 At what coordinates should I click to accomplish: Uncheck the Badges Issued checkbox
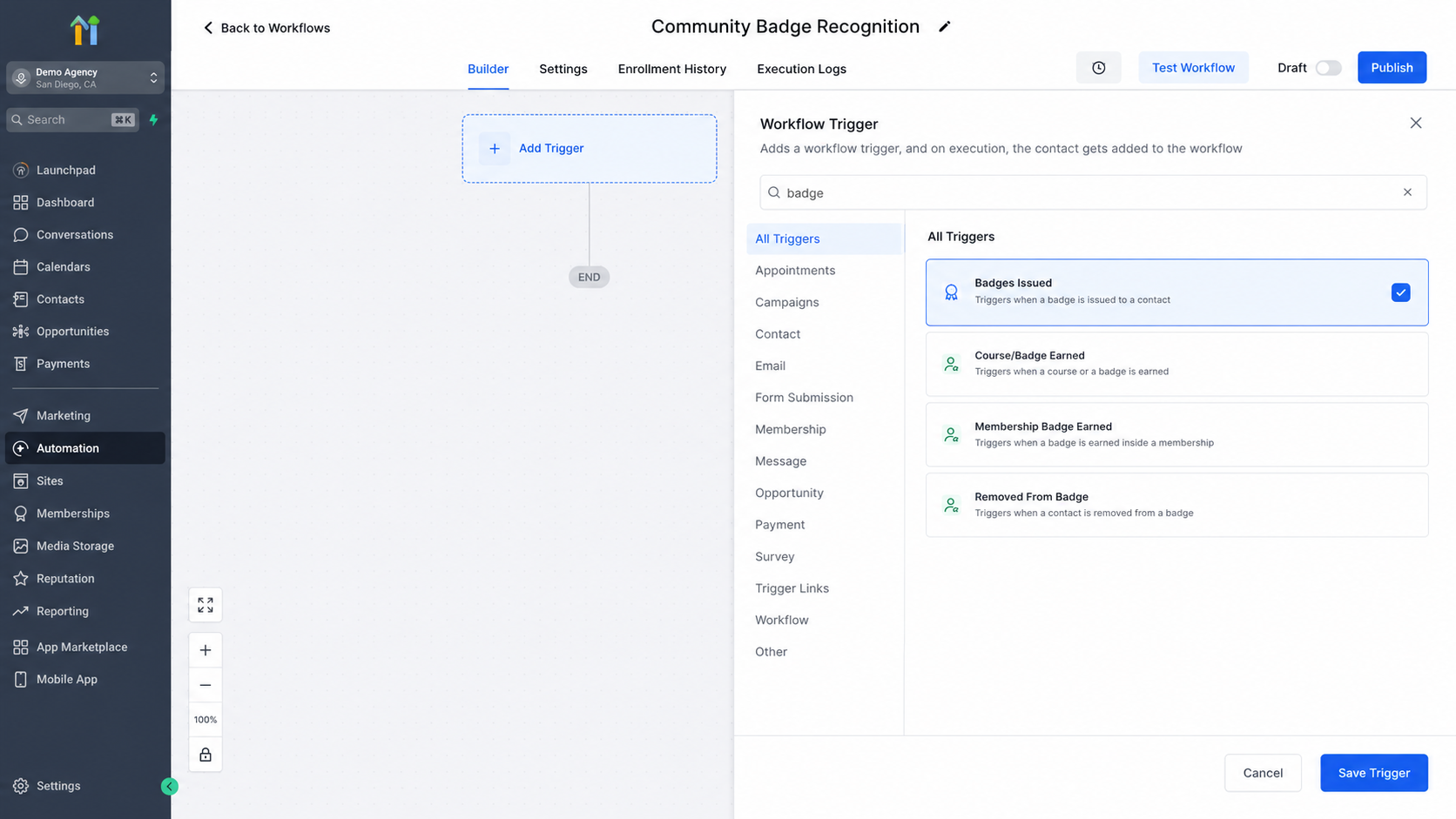(x=1400, y=292)
